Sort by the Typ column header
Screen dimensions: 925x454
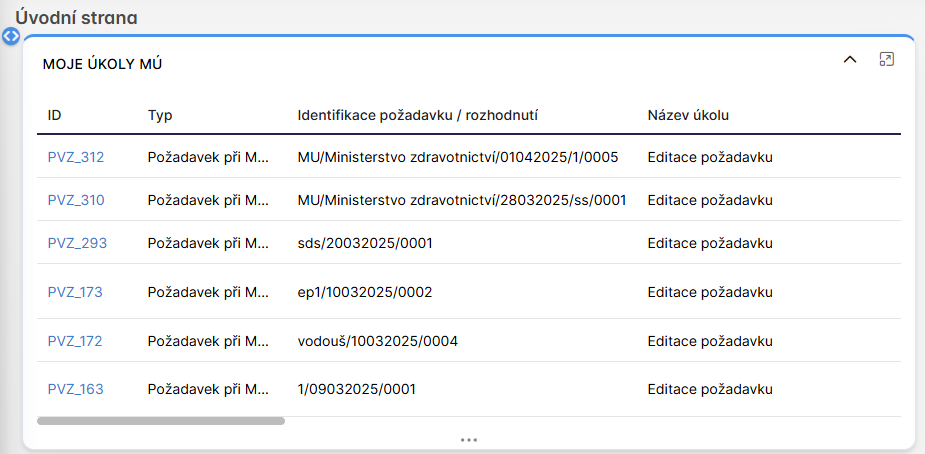click(160, 115)
